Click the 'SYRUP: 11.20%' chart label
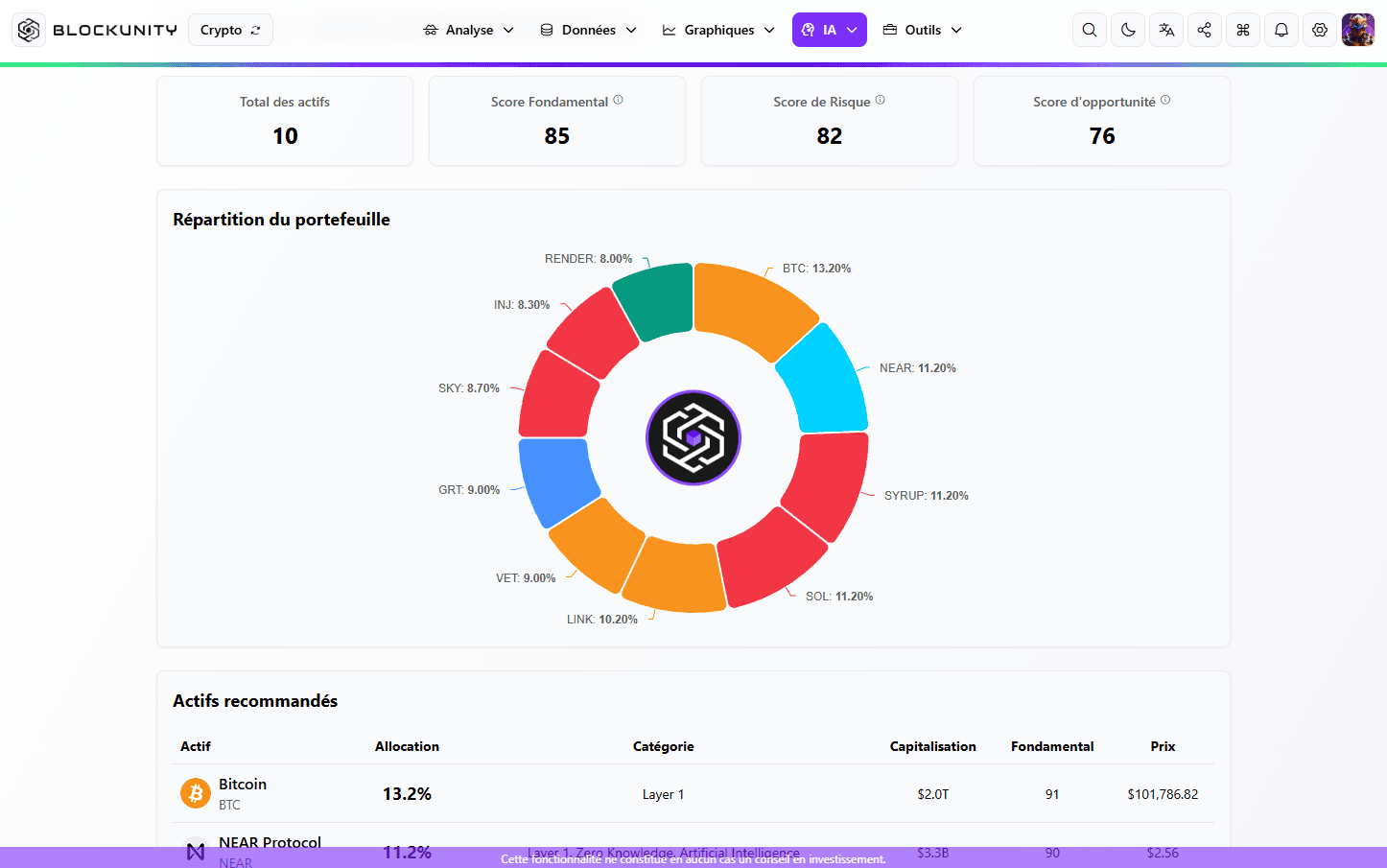1387x868 pixels. click(x=926, y=496)
